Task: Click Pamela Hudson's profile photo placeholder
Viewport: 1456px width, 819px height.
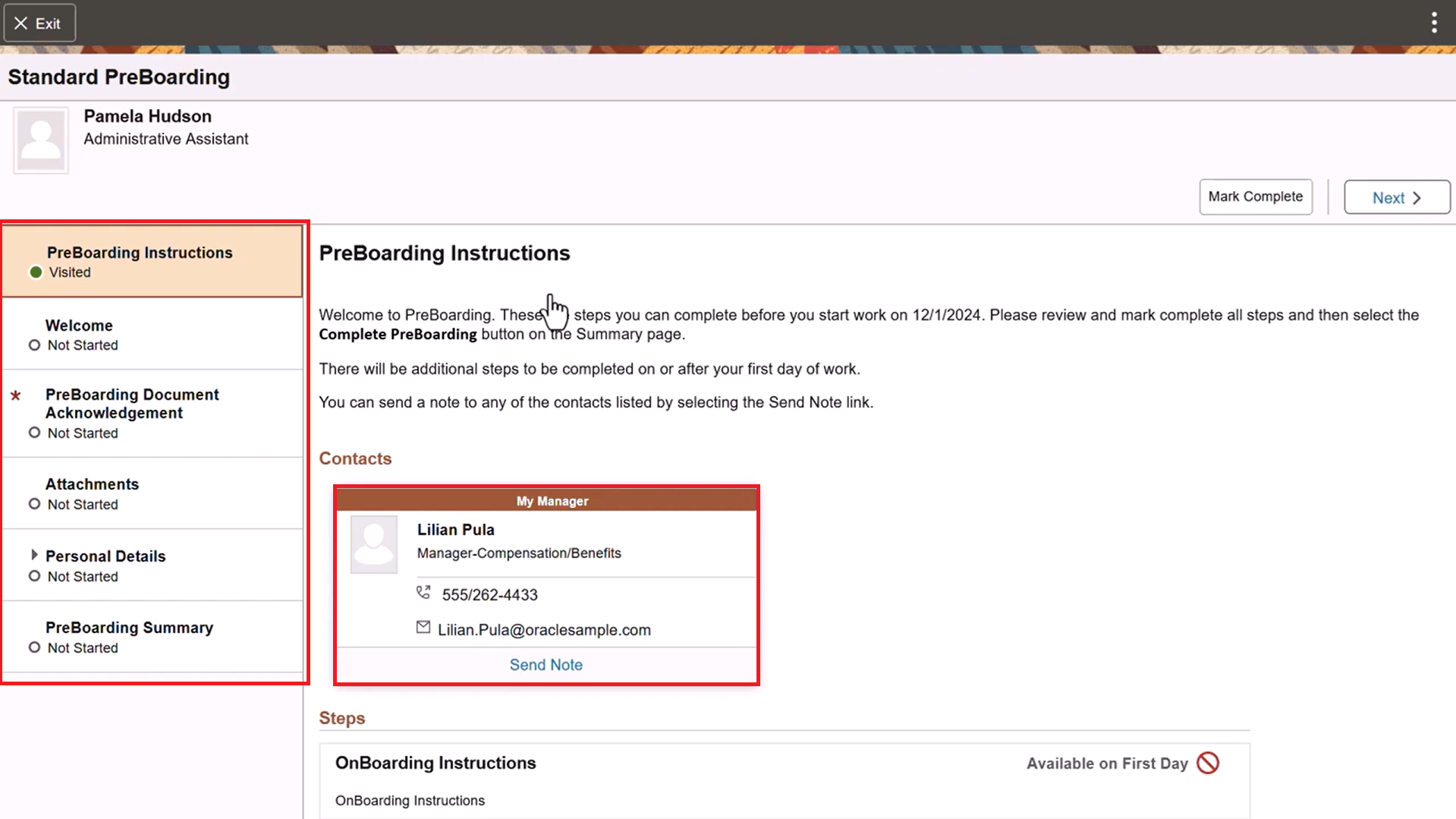Action: pos(41,140)
